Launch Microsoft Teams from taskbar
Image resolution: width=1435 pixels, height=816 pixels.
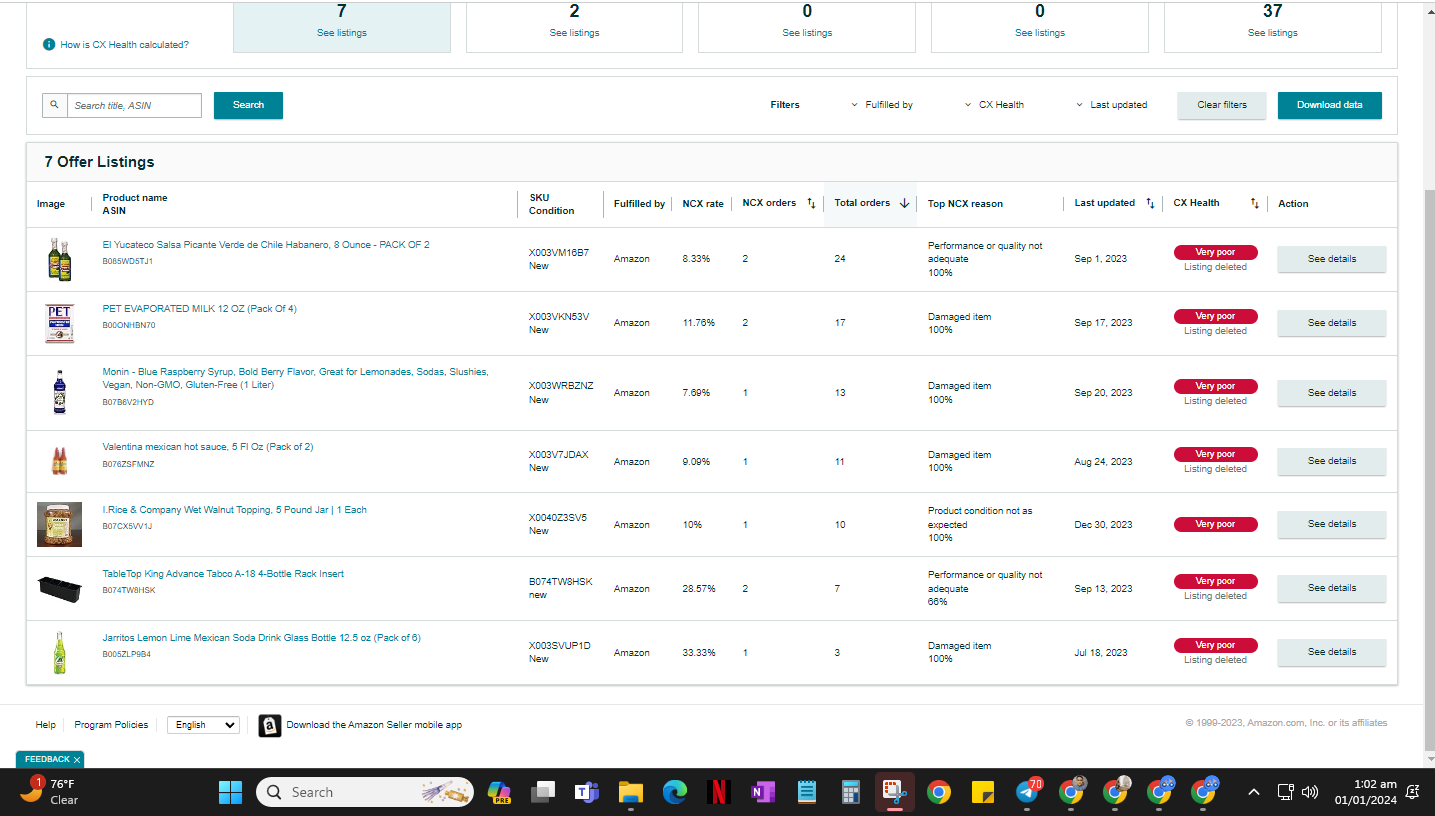[586, 792]
